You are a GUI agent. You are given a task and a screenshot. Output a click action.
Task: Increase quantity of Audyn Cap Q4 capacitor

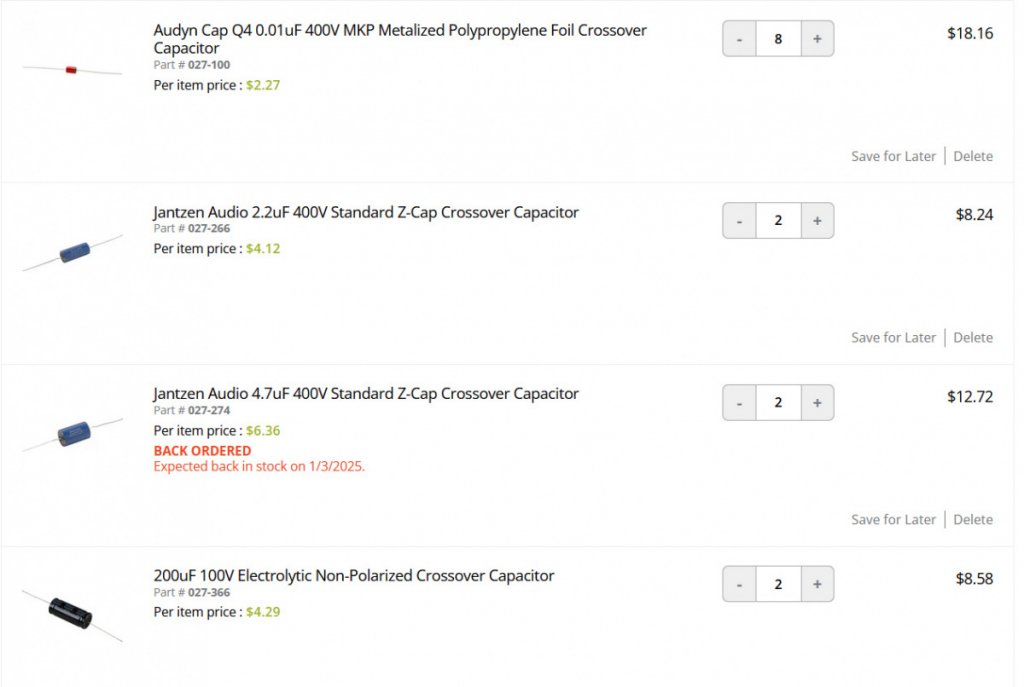[x=817, y=39]
